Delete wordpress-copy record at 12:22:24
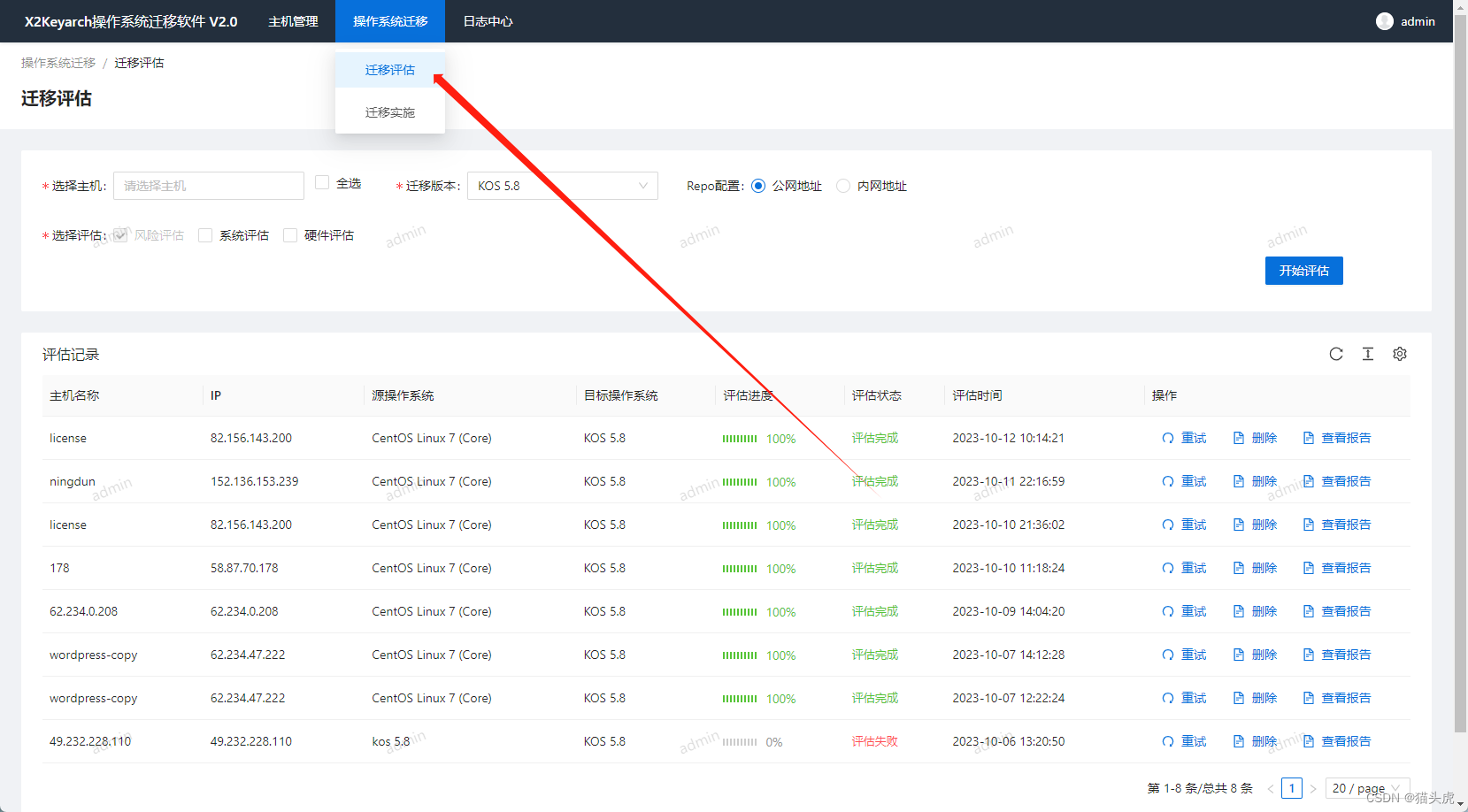This screenshot has height=812, width=1468. click(1255, 698)
